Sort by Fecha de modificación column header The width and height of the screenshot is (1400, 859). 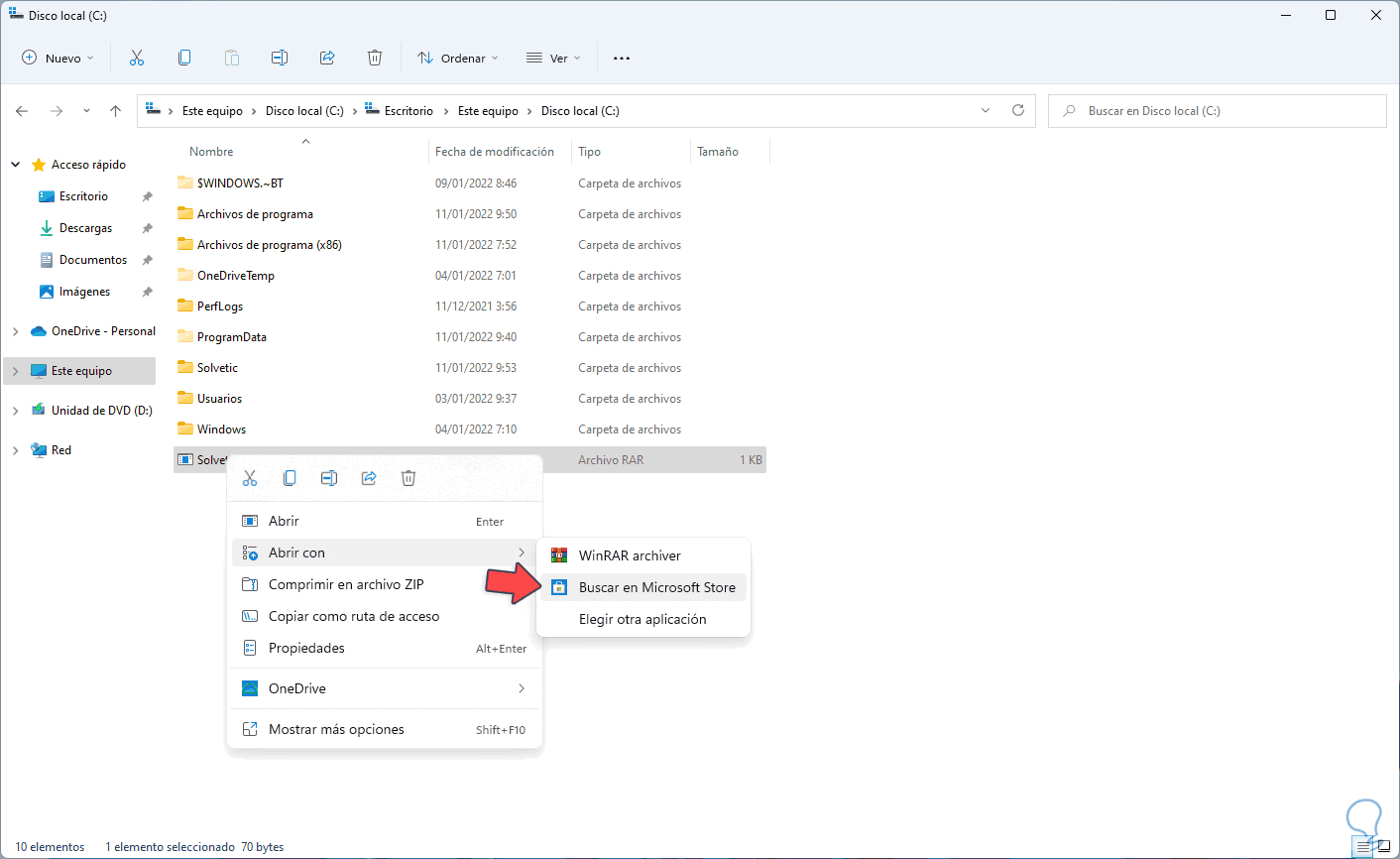click(x=495, y=152)
